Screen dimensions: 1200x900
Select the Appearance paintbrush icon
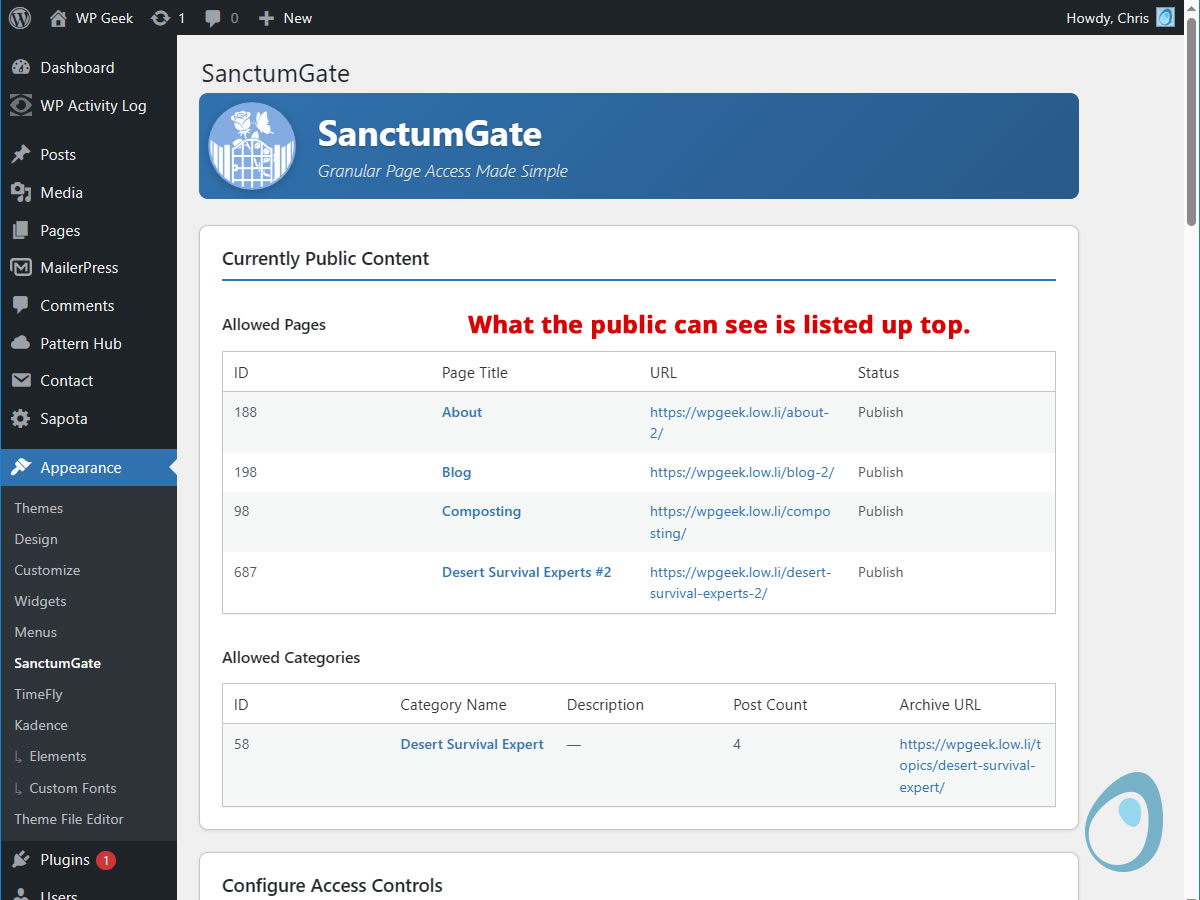tap(22, 467)
